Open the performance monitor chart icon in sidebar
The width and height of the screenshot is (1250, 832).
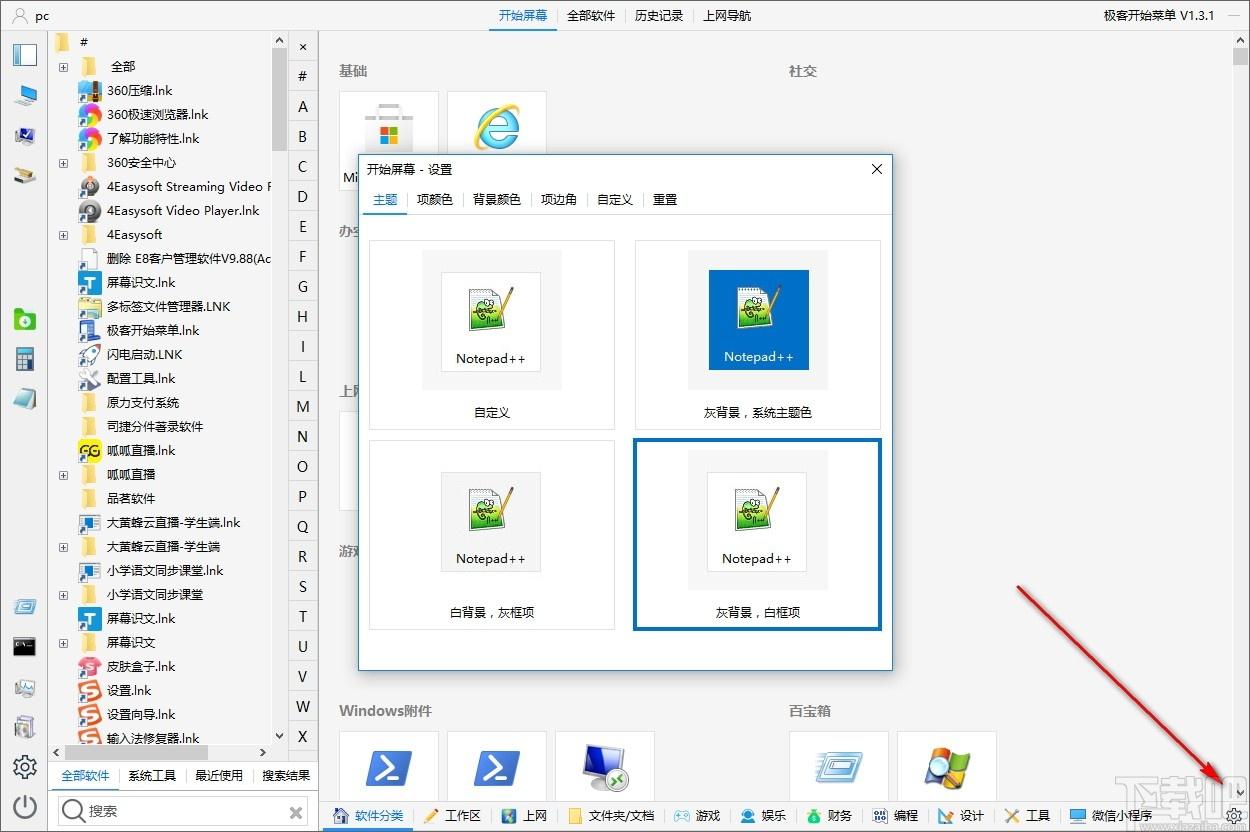point(25,688)
